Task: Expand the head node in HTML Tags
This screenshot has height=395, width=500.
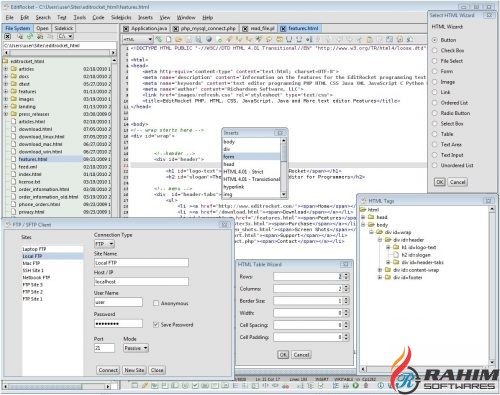Action: point(363,217)
